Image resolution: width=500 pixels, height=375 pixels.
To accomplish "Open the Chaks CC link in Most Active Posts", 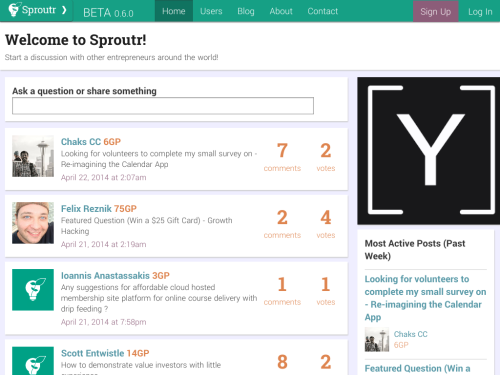I will tap(410, 334).
